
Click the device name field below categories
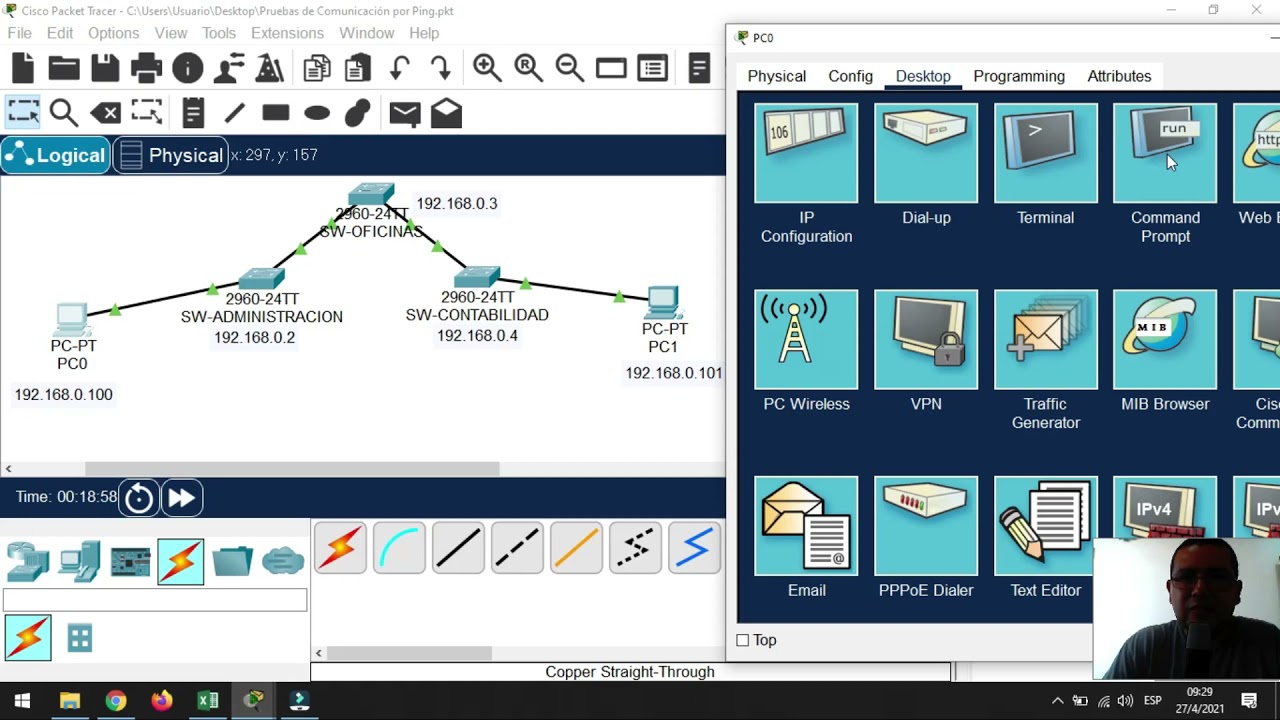155,600
